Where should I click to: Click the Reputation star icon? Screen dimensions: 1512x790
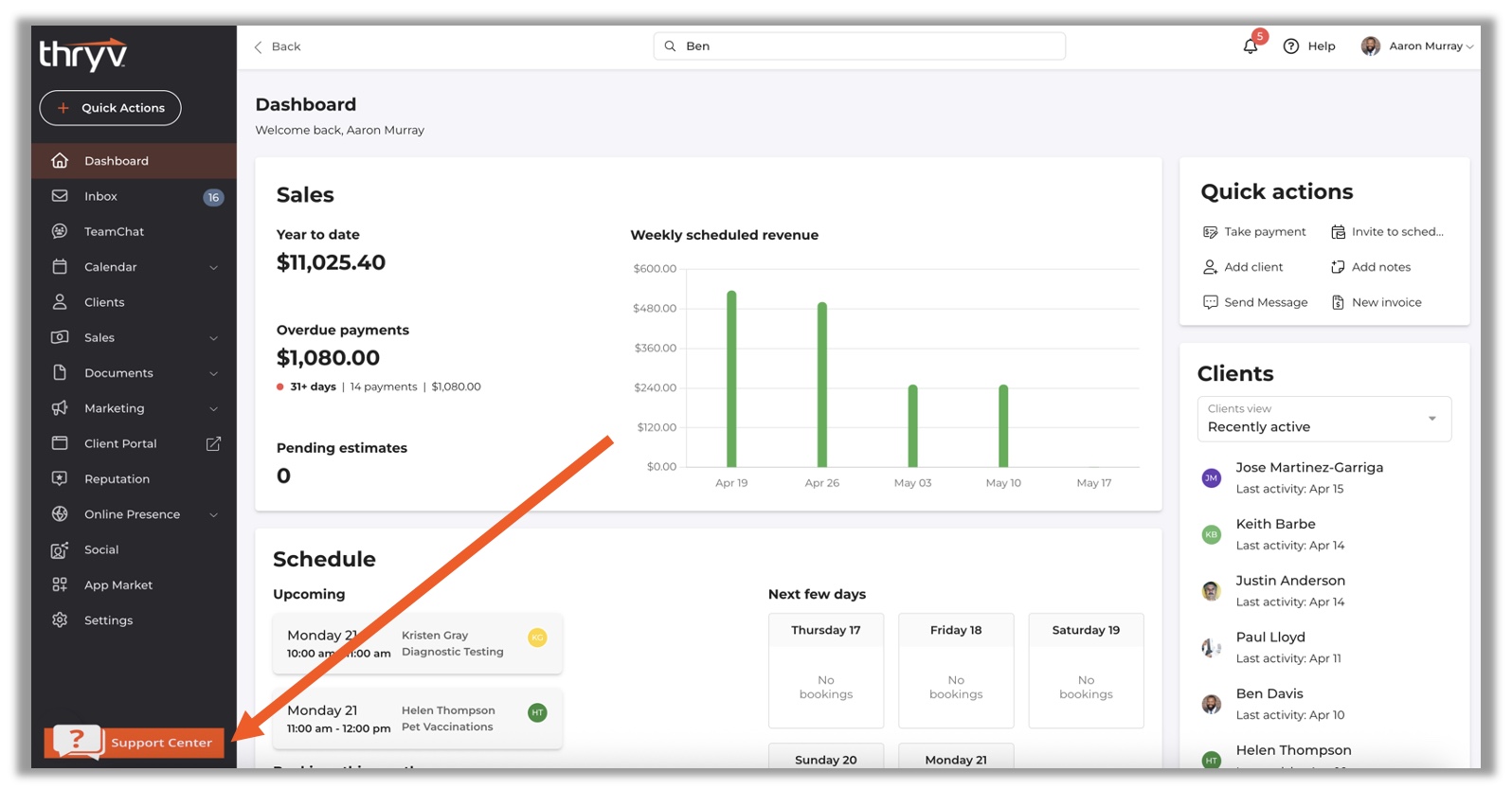pyautogui.click(x=60, y=478)
